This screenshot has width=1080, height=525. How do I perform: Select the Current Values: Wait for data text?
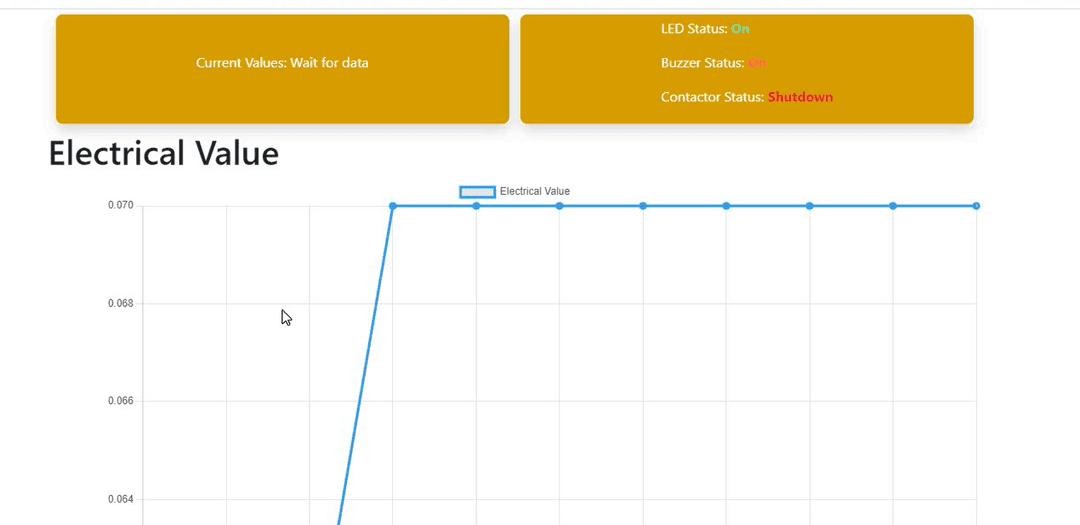tap(282, 63)
